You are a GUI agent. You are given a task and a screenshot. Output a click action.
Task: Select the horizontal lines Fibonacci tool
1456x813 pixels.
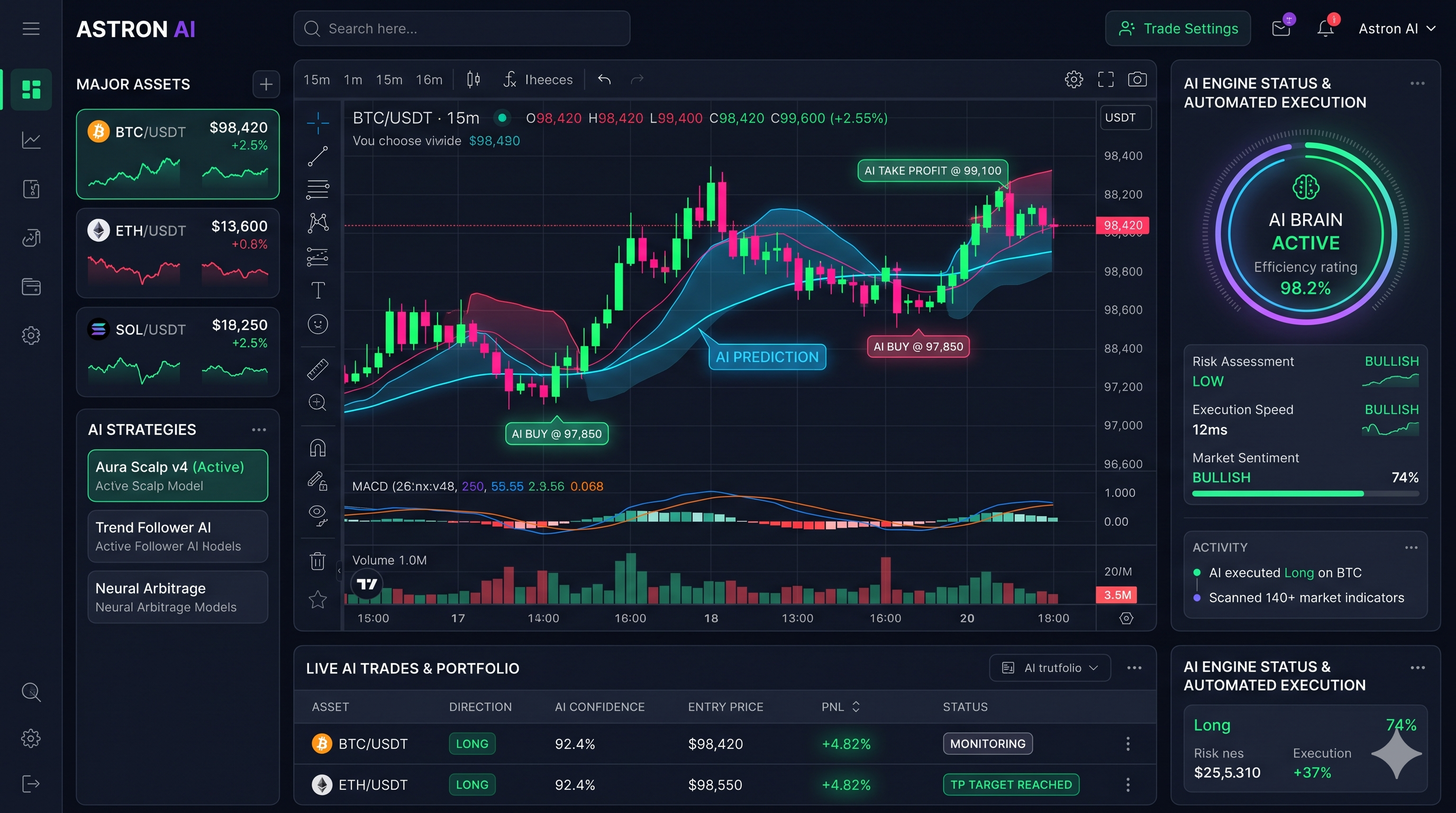tap(317, 189)
